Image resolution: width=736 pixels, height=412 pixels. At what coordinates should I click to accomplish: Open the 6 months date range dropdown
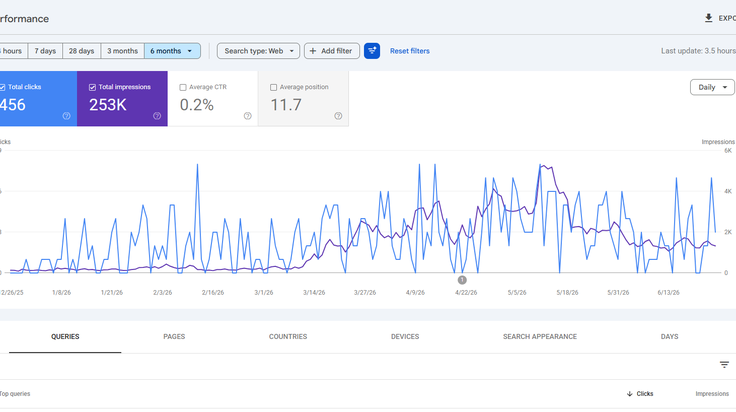[x=172, y=51]
